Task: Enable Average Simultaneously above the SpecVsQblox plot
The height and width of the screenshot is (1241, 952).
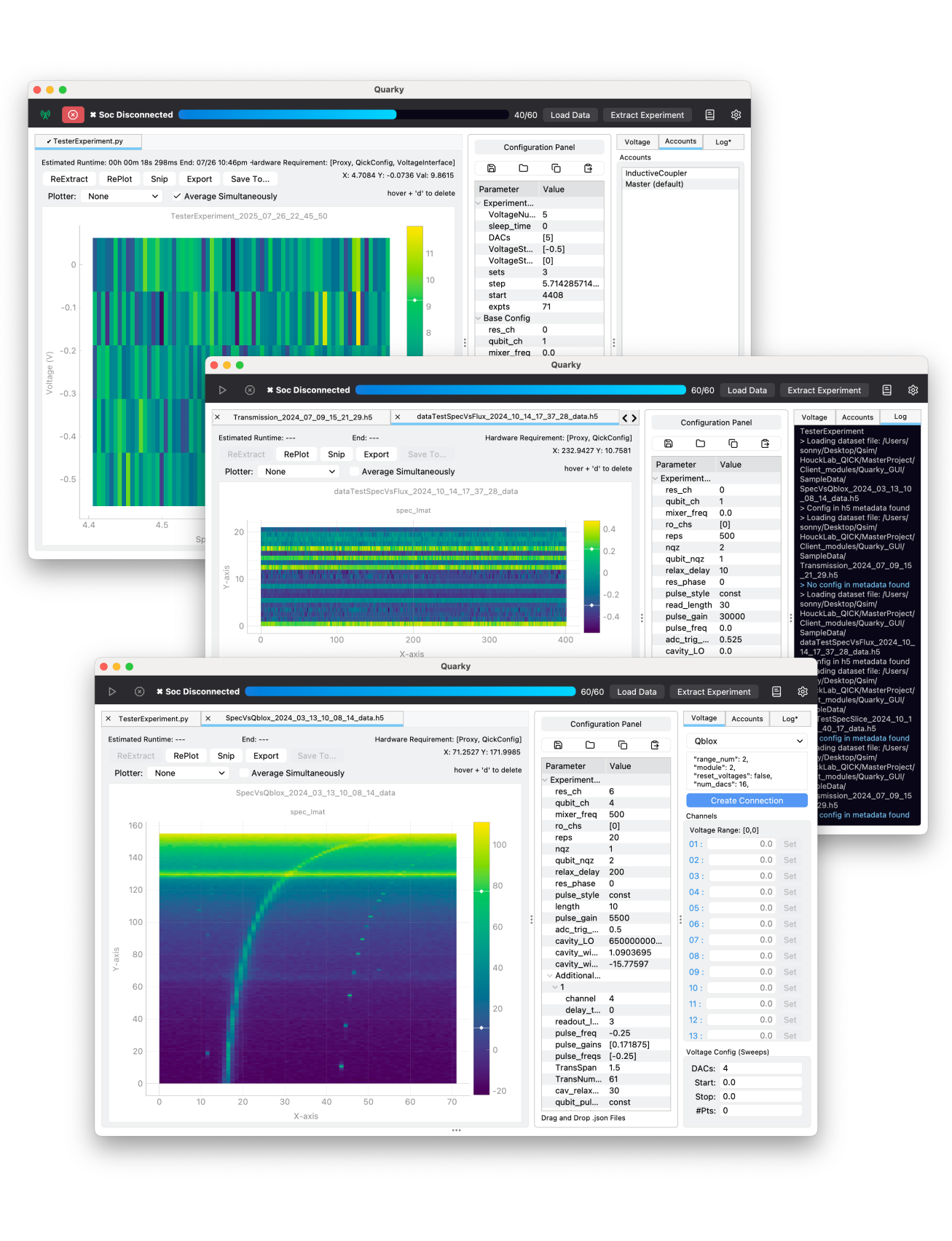Action: (x=245, y=773)
